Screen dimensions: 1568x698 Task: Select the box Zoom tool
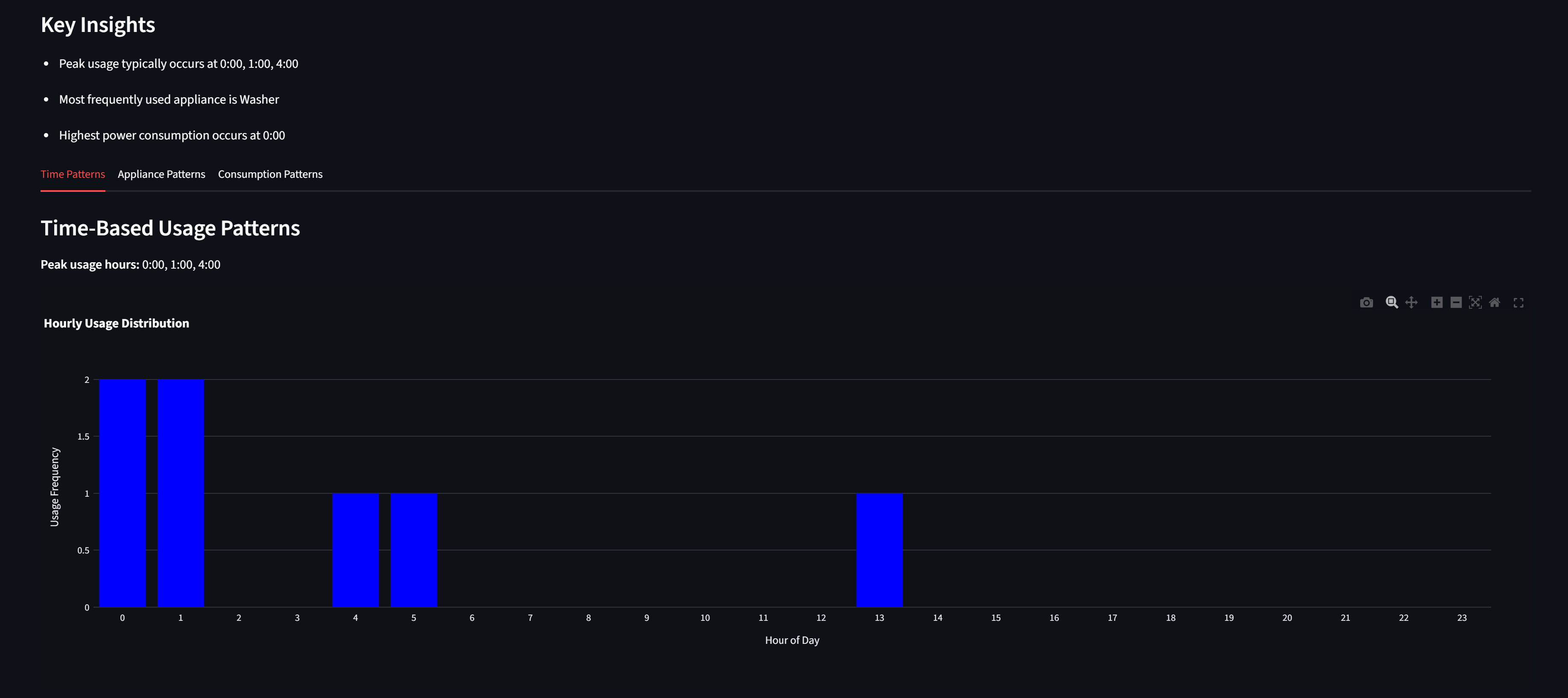tap(1391, 302)
